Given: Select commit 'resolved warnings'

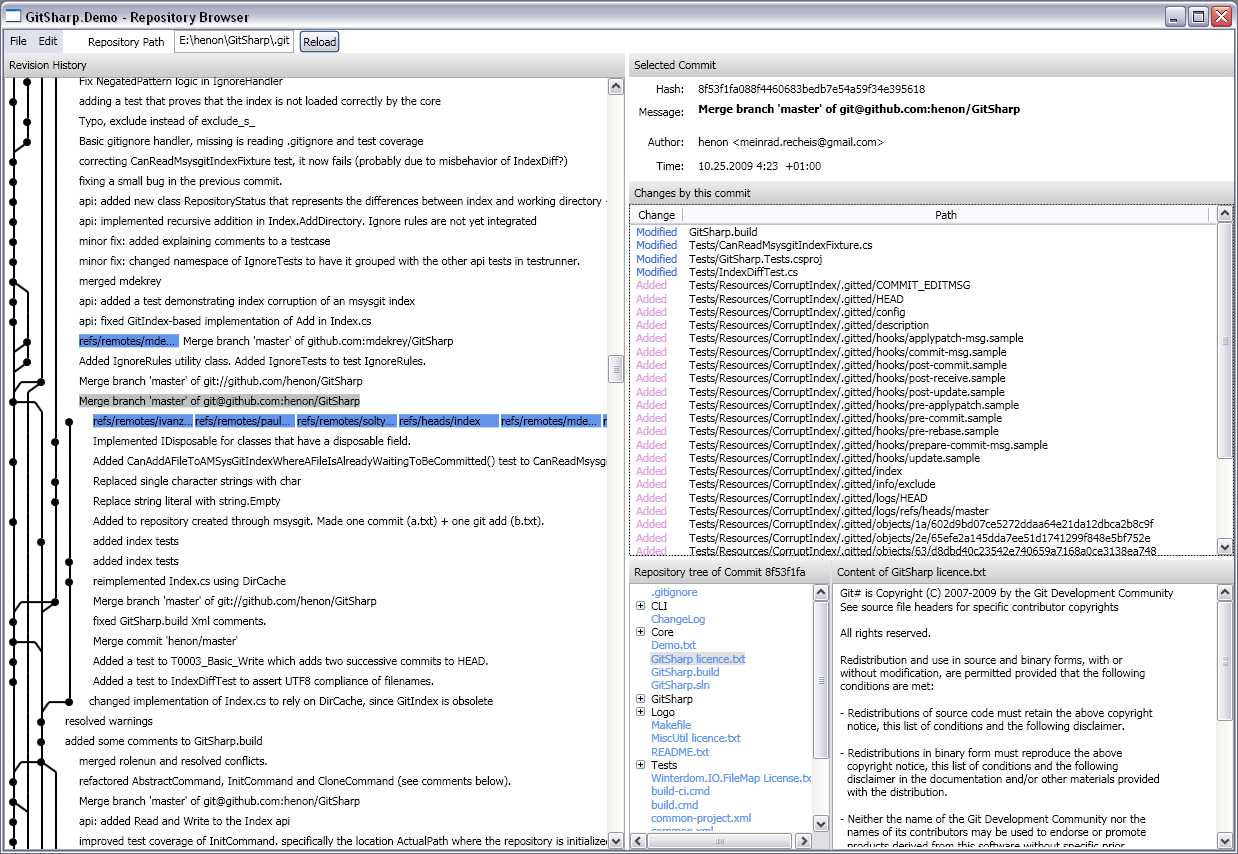Looking at the screenshot, I should point(109,721).
